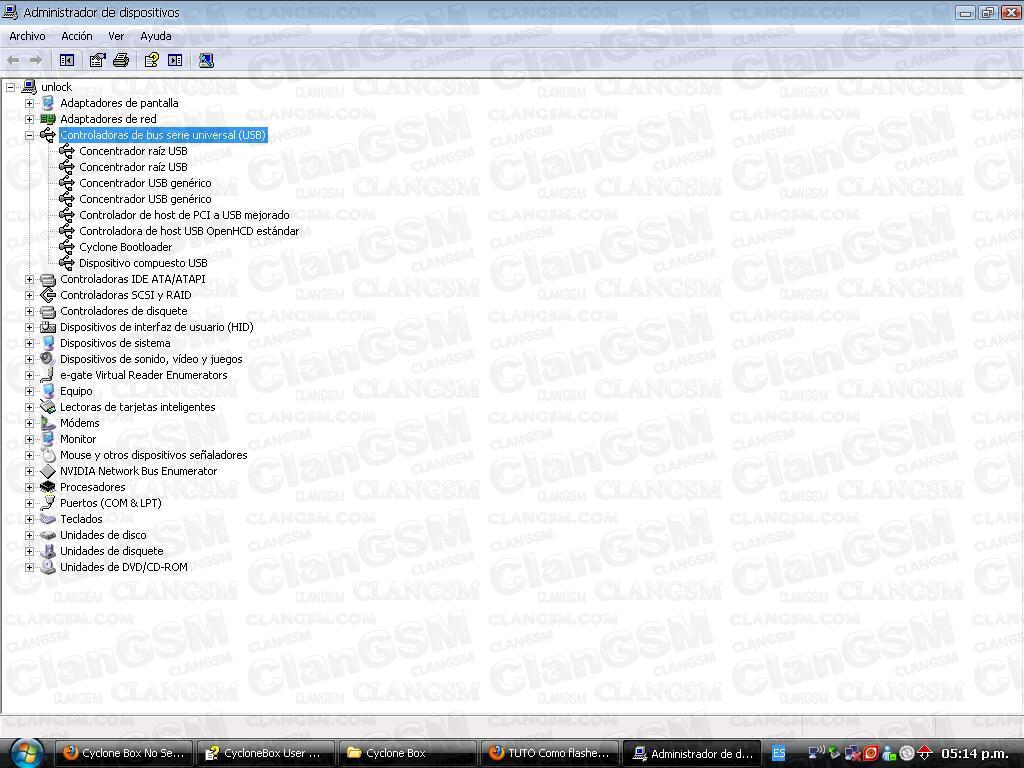The image size is (1024, 768).
Task: Click the Help toolbar icon
Action: pyautogui.click(x=152, y=61)
